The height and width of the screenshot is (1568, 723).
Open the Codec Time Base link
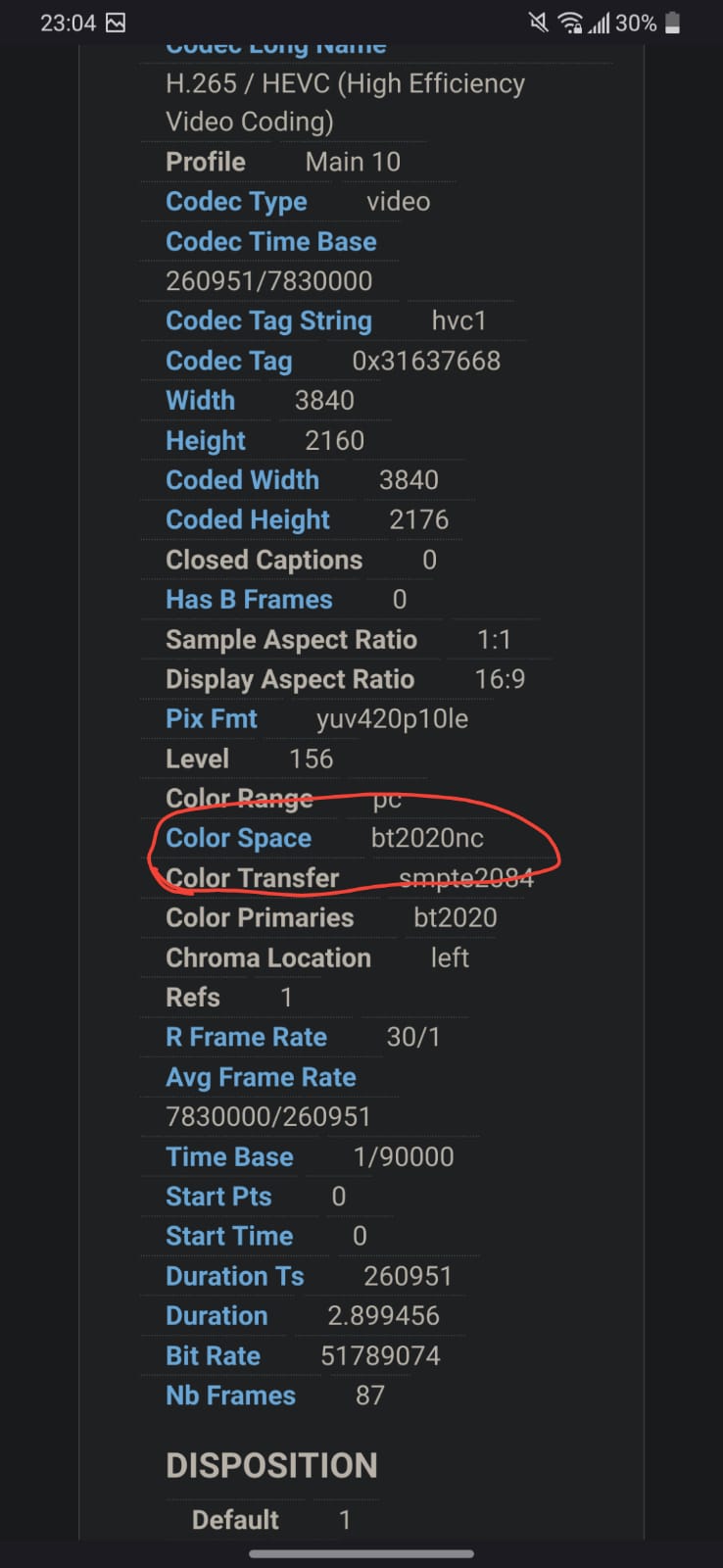pos(271,241)
